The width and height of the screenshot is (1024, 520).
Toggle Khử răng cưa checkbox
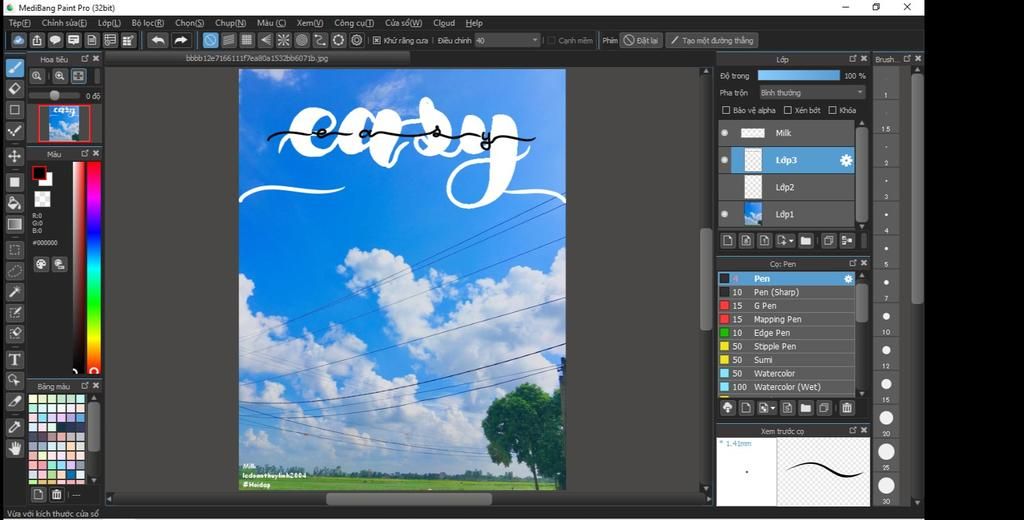click(377, 41)
